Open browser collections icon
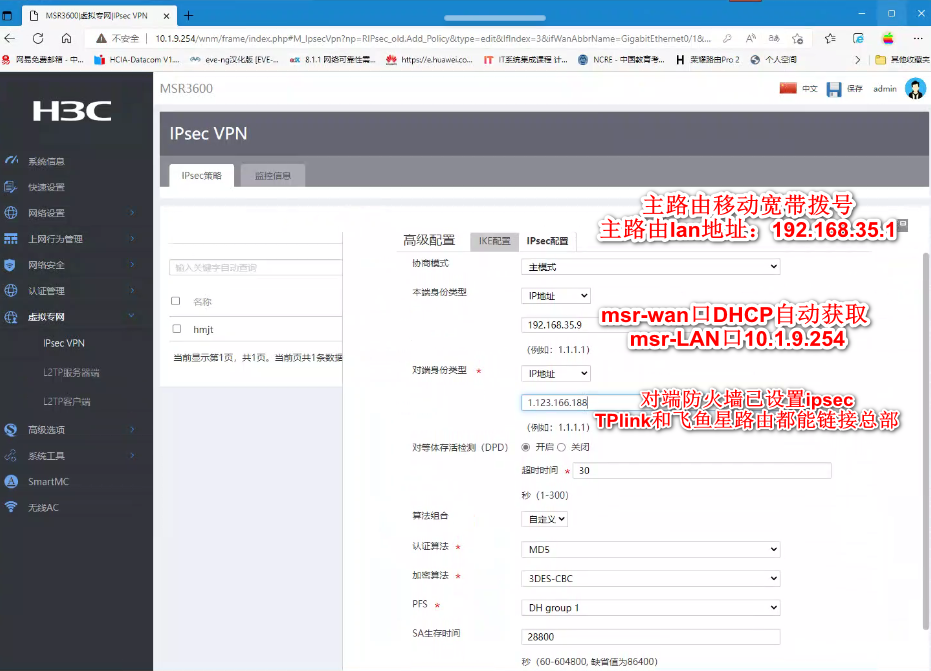931x671 pixels. point(858,39)
